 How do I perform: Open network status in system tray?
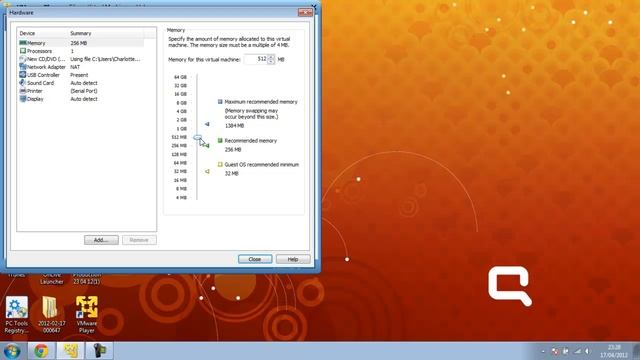coord(578,351)
